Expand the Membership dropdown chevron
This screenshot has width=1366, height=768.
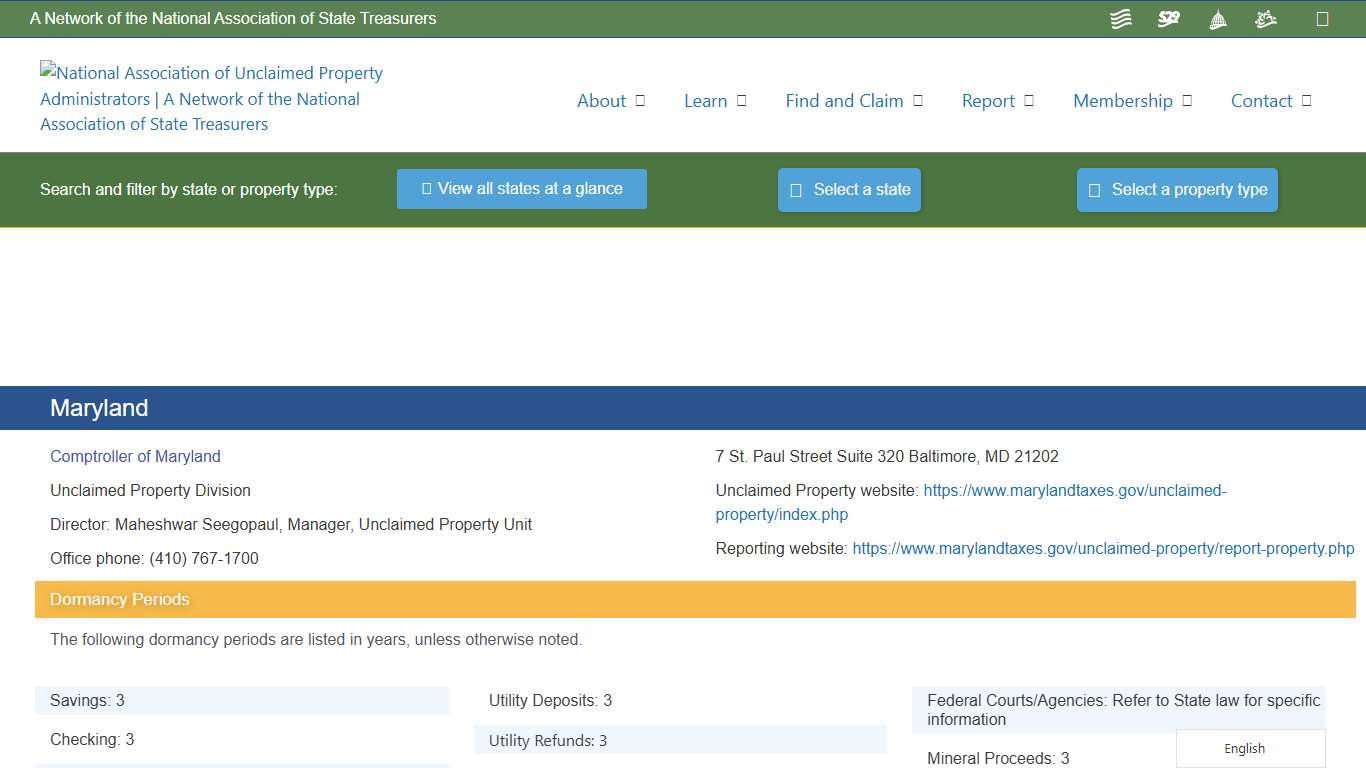[x=1187, y=101]
